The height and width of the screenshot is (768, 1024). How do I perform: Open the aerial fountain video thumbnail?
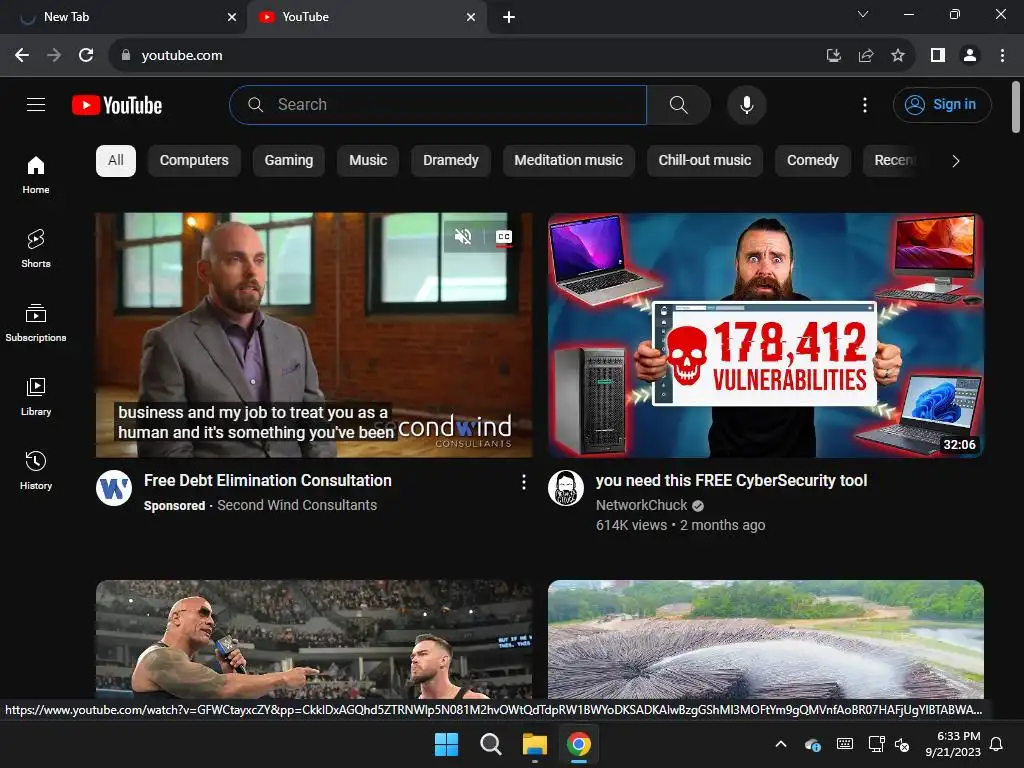click(766, 639)
